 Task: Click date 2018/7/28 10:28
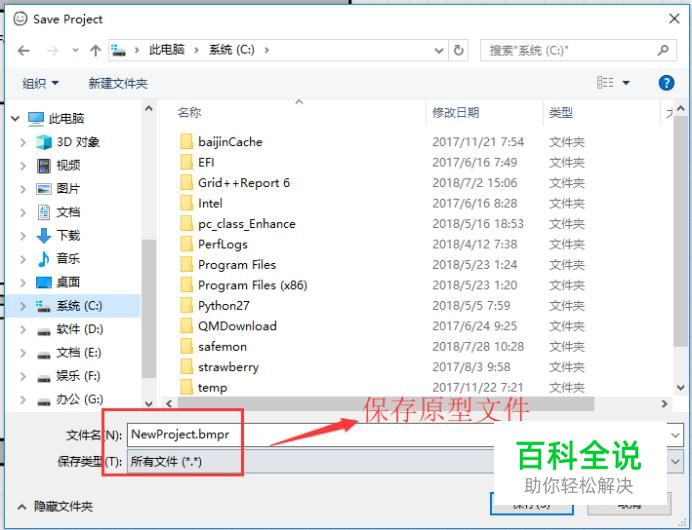[478, 346]
